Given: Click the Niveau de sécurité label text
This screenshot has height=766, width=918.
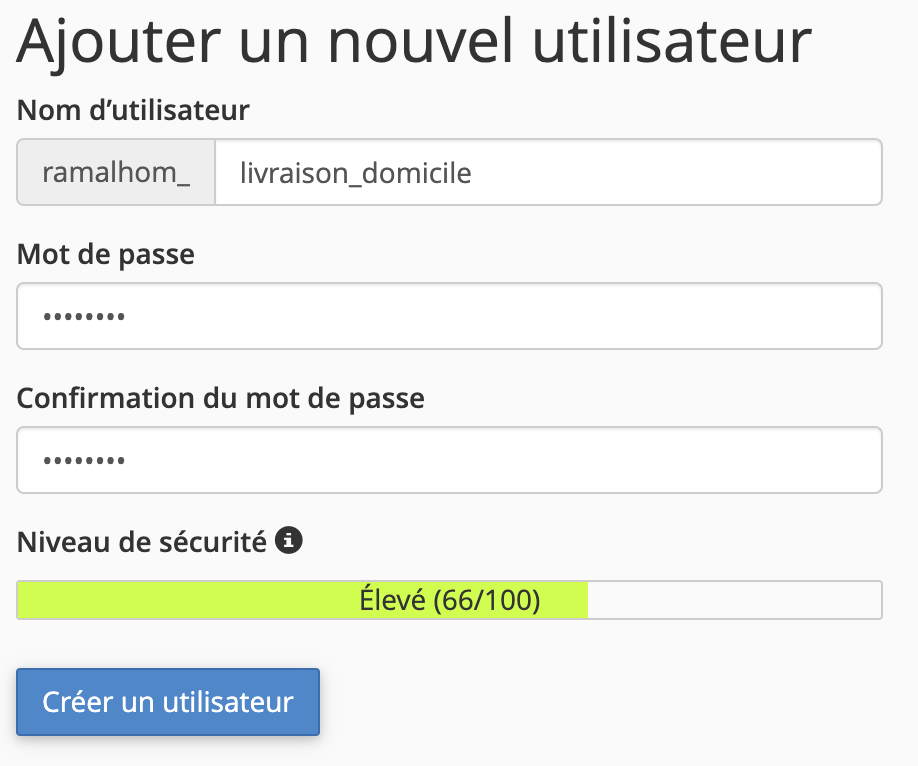Looking at the screenshot, I should tap(142, 542).
